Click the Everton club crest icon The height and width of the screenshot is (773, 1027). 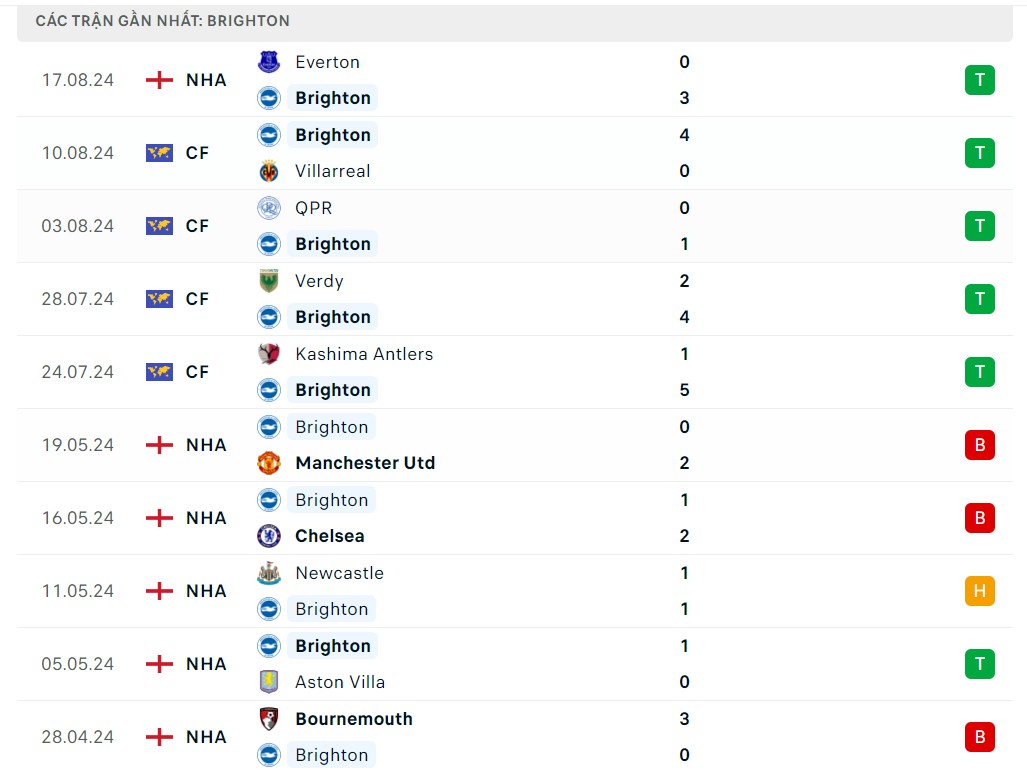point(269,62)
